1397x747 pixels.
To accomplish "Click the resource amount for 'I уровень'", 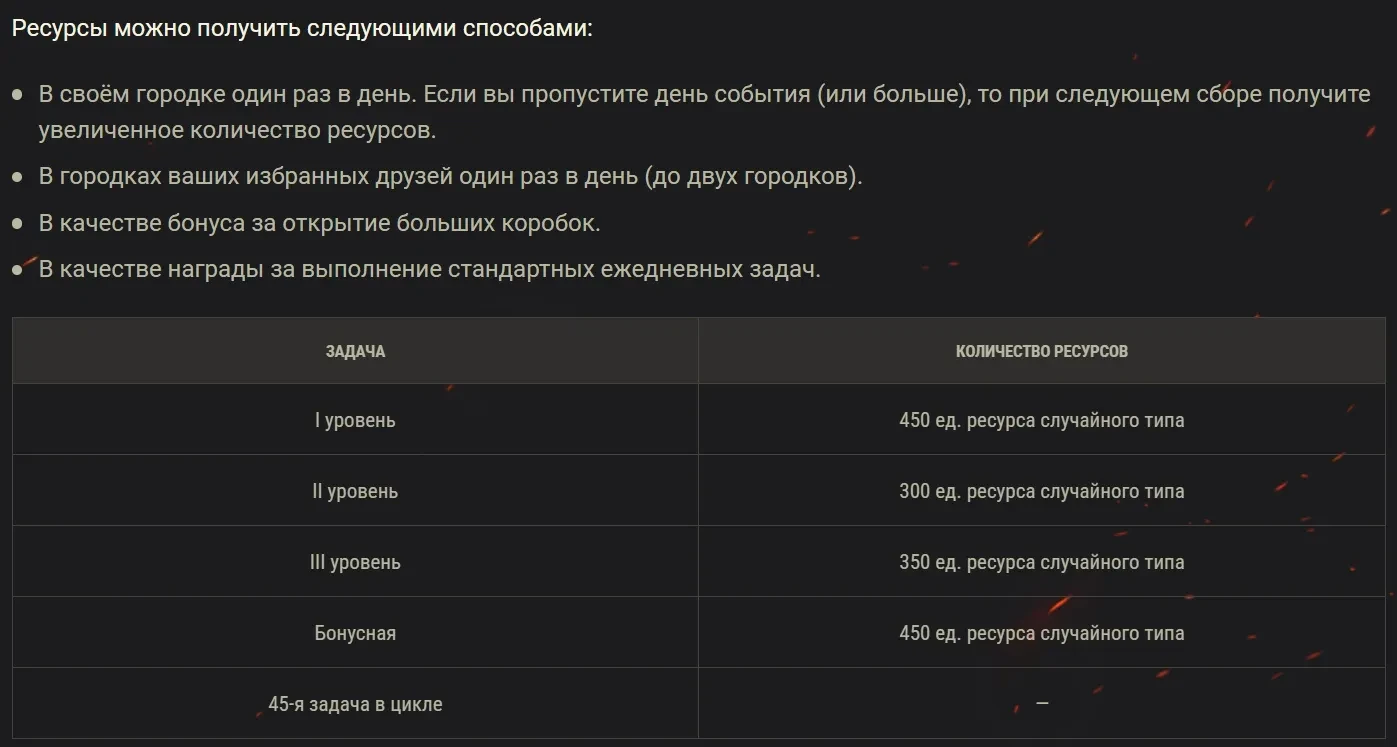I will pyautogui.click(x=1041, y=420).
